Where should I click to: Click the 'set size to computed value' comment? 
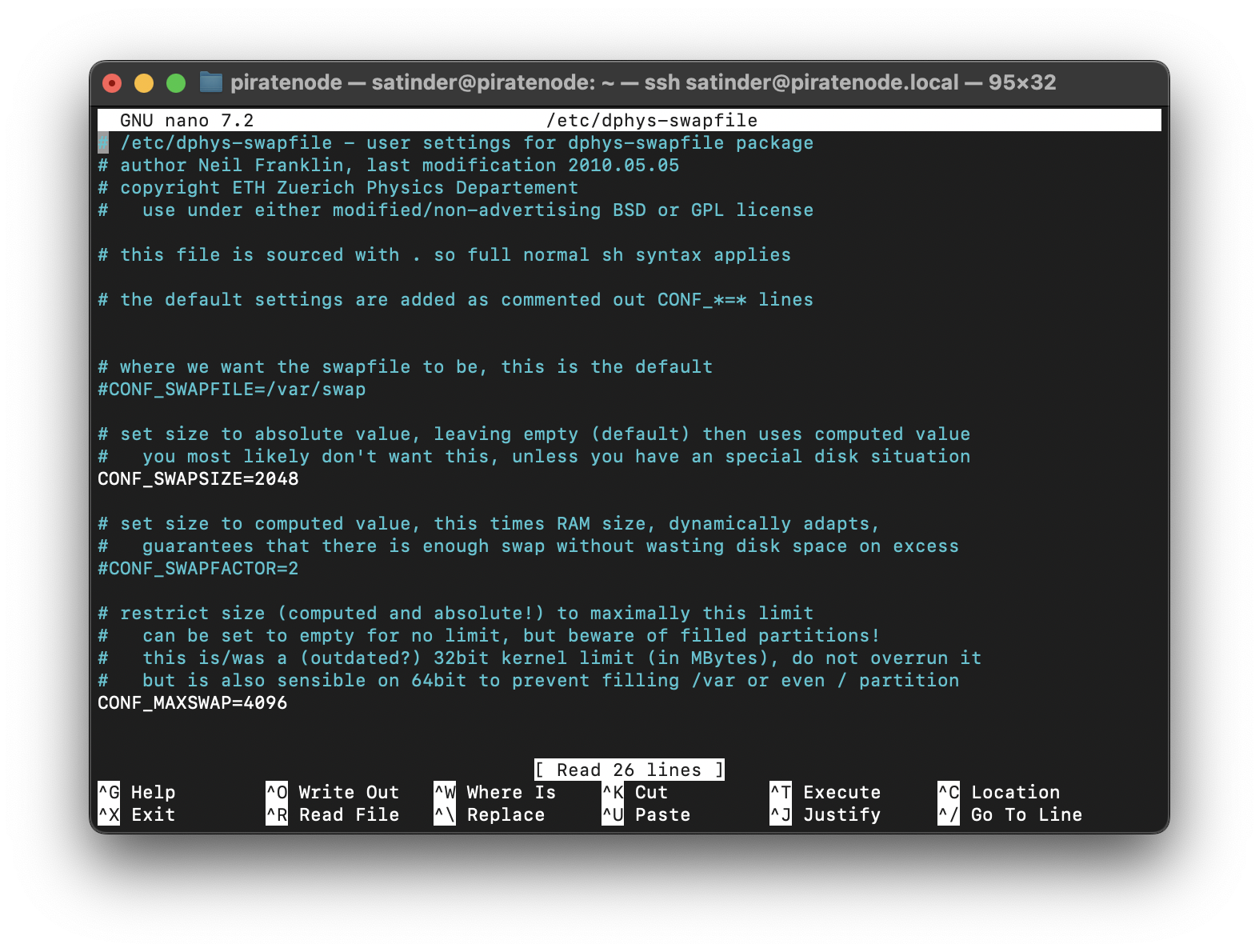(490, 523)
